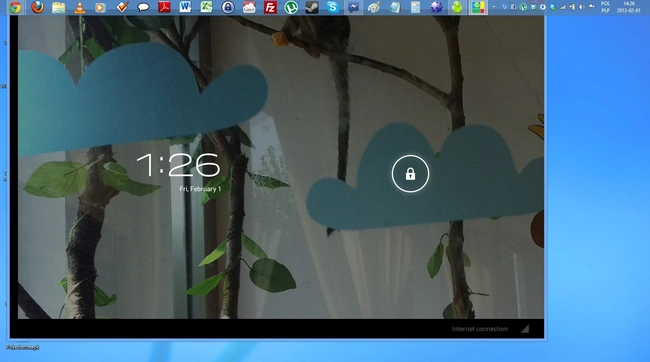Open Microsoft Word taskbar icon
650x362 pixels.
[185, 7]
